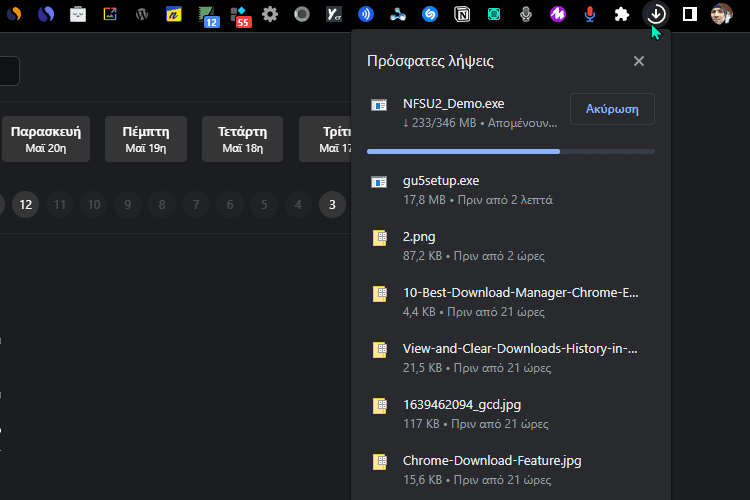
Task: Click the blue sound-wave extension icon
Action: (x=366, y=14)
